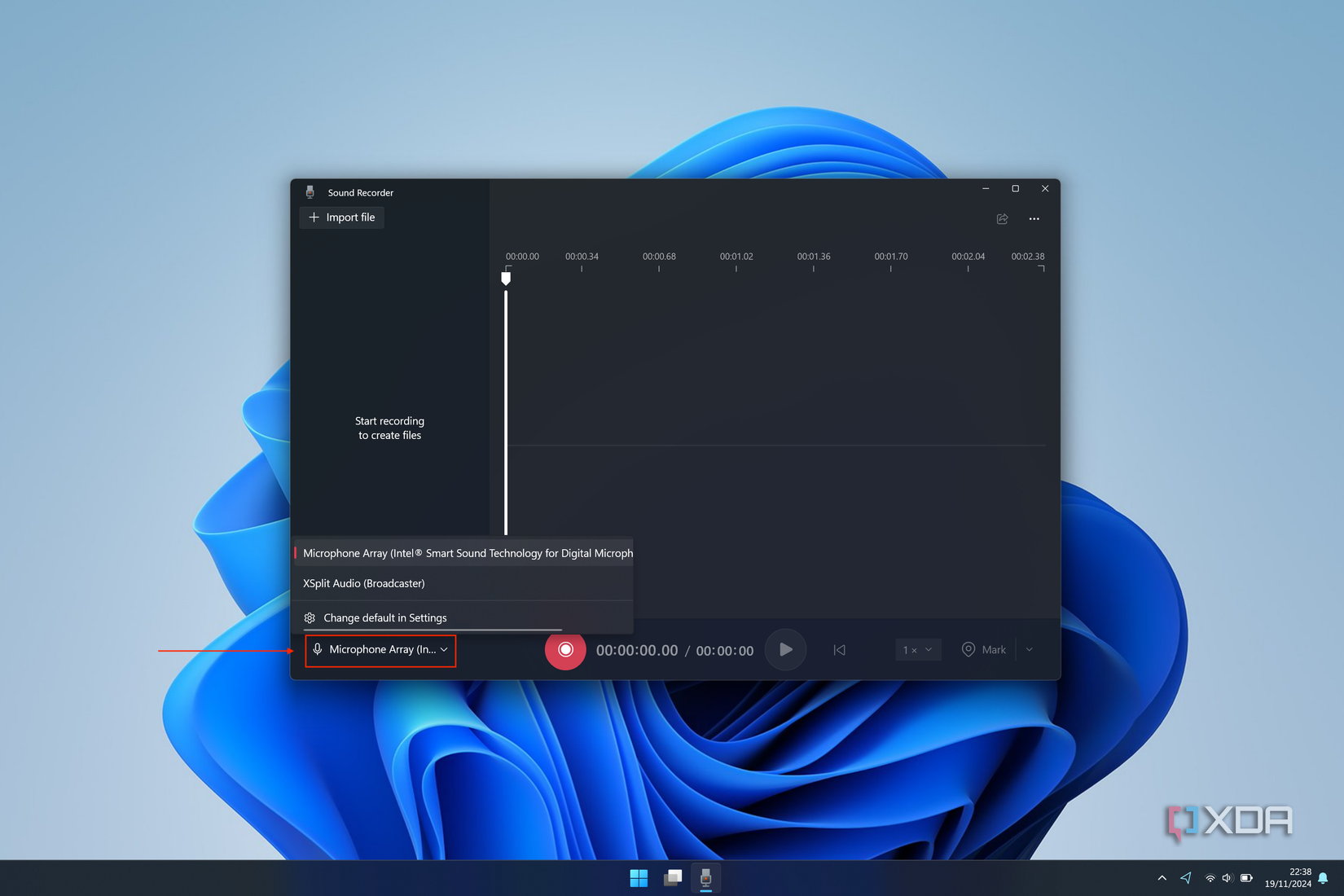Click the volume speaker tray icon
Viewport: 1344px width, 896px height.
click(x=1228, y=878)
